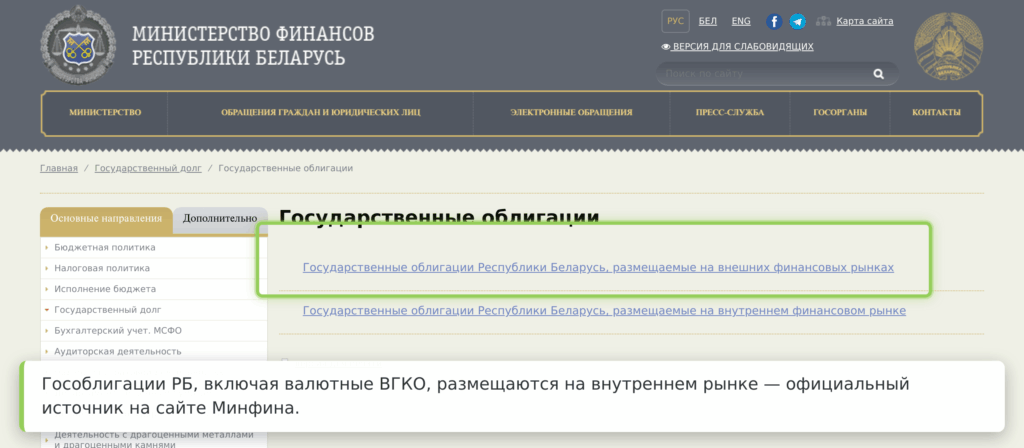1024x448 pixels.
Task: Go to Главная breadcrumb
Action: point(59,168)
